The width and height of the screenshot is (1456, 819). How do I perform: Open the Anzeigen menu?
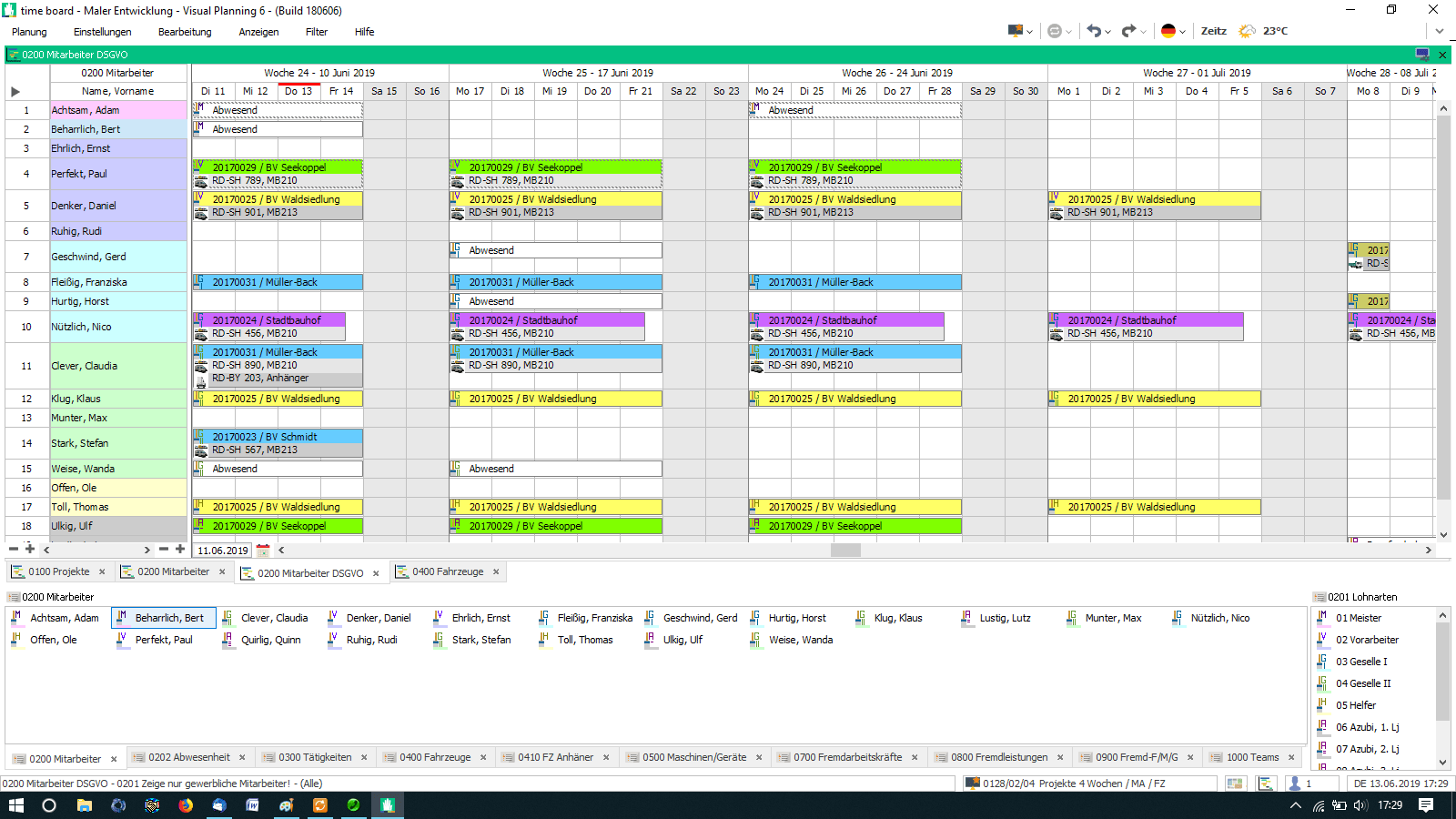(x=259, y=32)
